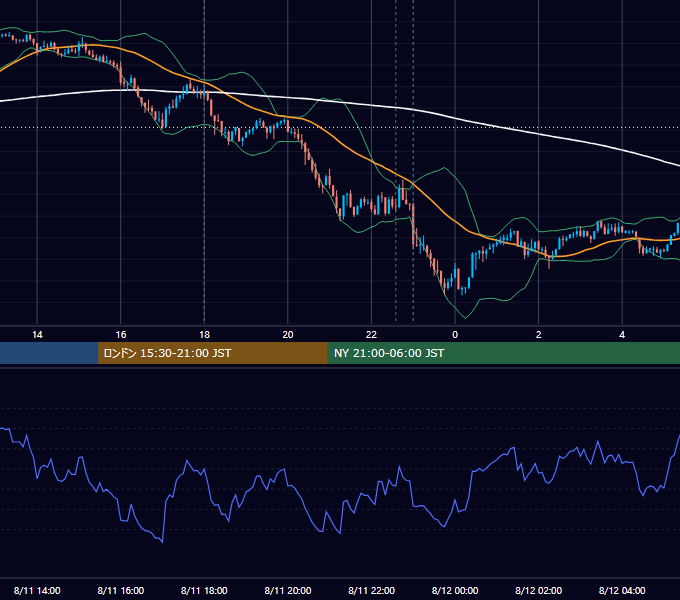Click the 8/11 20:00 oscillator time label
Screen dimensions: 680x600
[x=288, y=590]
